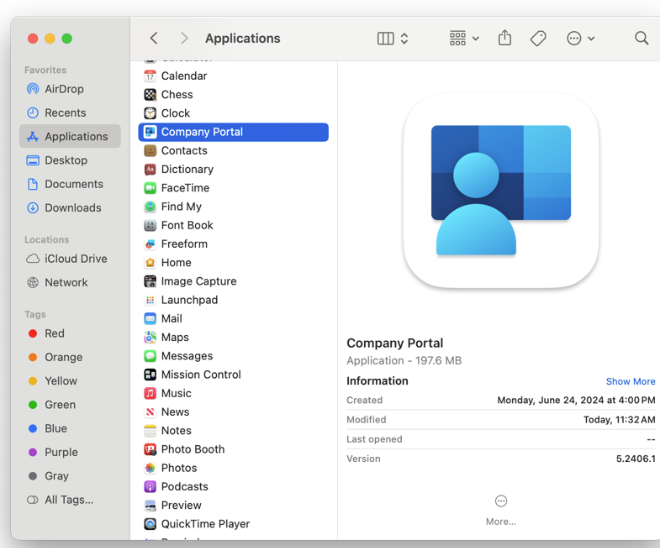
Task: Open the view mode up-down selector arrows
Action: pyautogui.click(x=404, y=38)
